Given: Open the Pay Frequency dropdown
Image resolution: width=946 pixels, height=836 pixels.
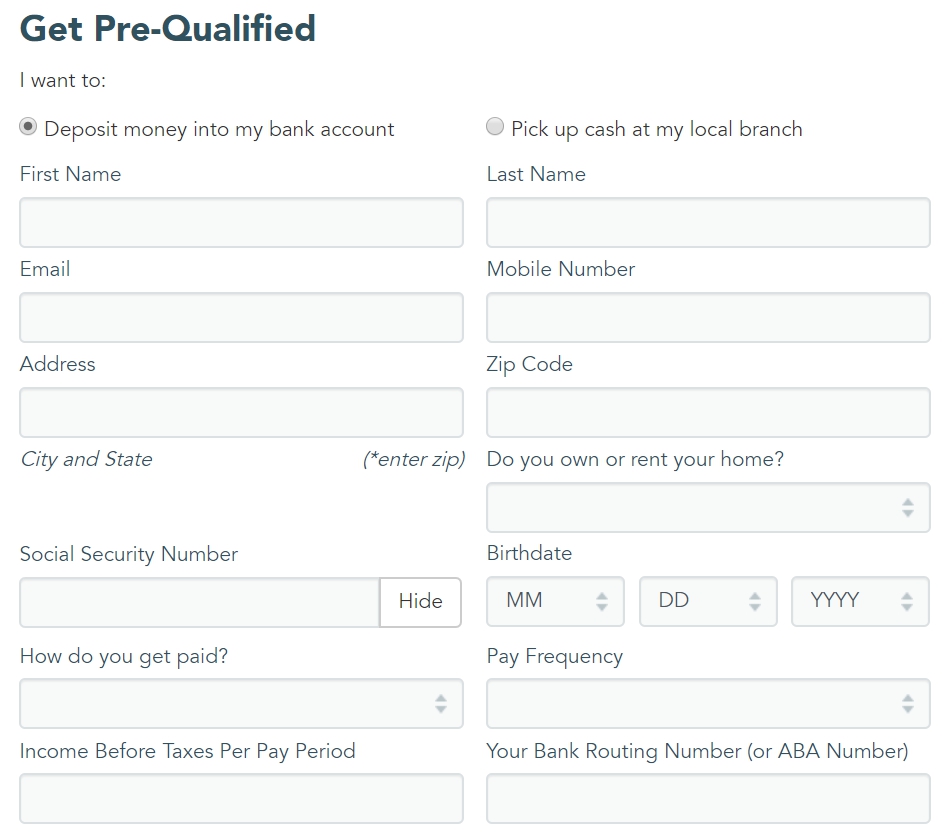Looking at the screenshot, I should pyautogui.click(x=708, y=703).
